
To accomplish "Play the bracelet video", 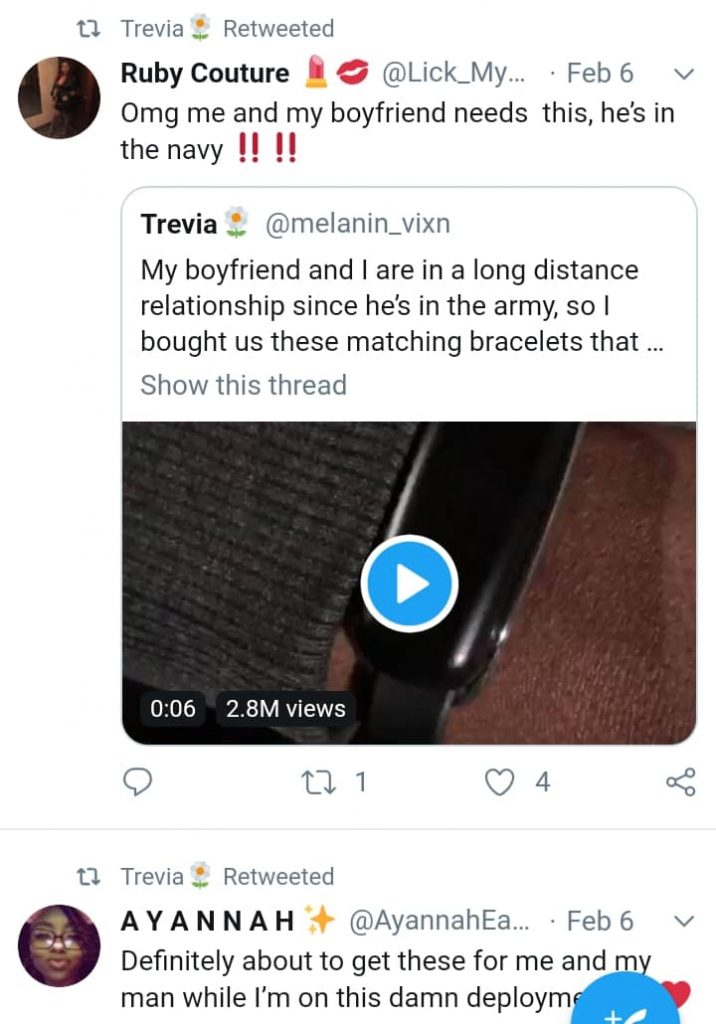I will click(409, 584).
